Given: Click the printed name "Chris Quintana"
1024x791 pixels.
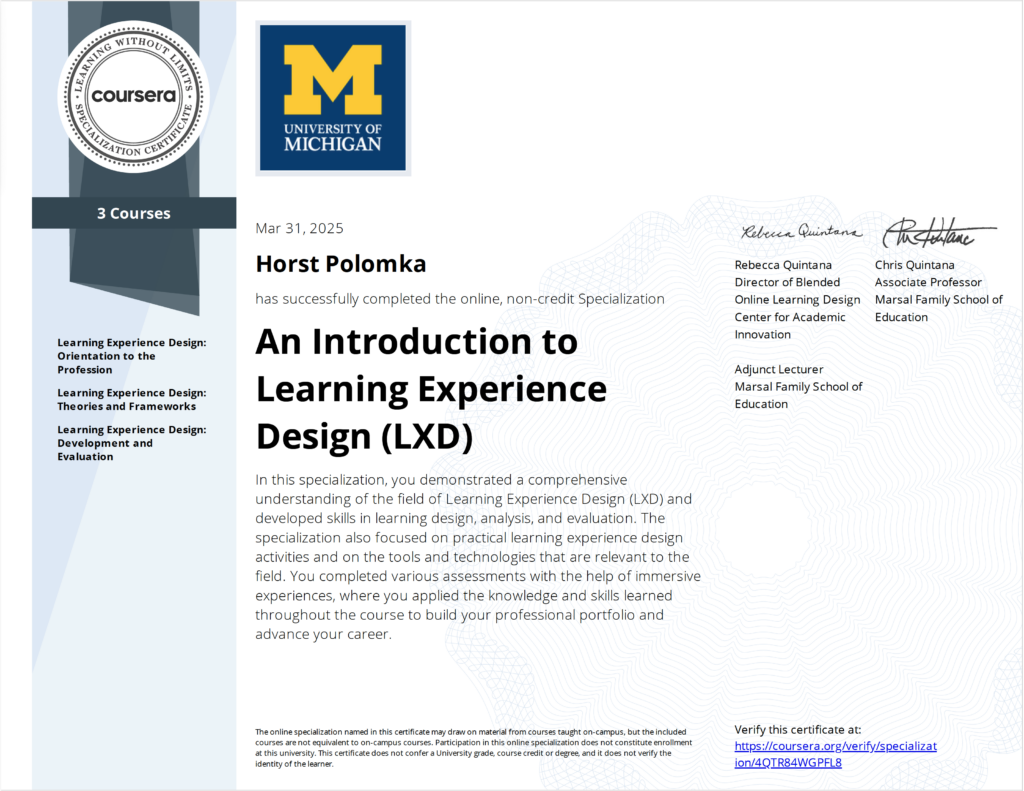Looking at the screenshot, I should coord(914,265).
